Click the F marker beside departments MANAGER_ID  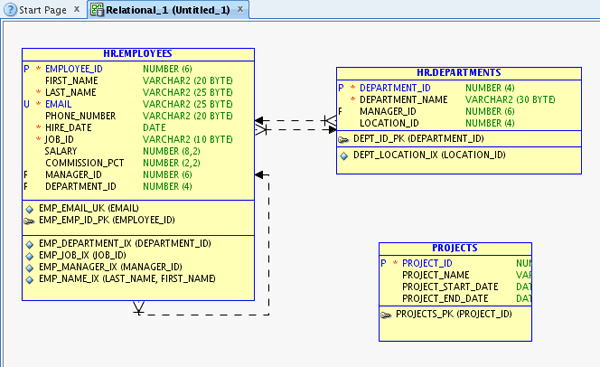click(340, 111)
